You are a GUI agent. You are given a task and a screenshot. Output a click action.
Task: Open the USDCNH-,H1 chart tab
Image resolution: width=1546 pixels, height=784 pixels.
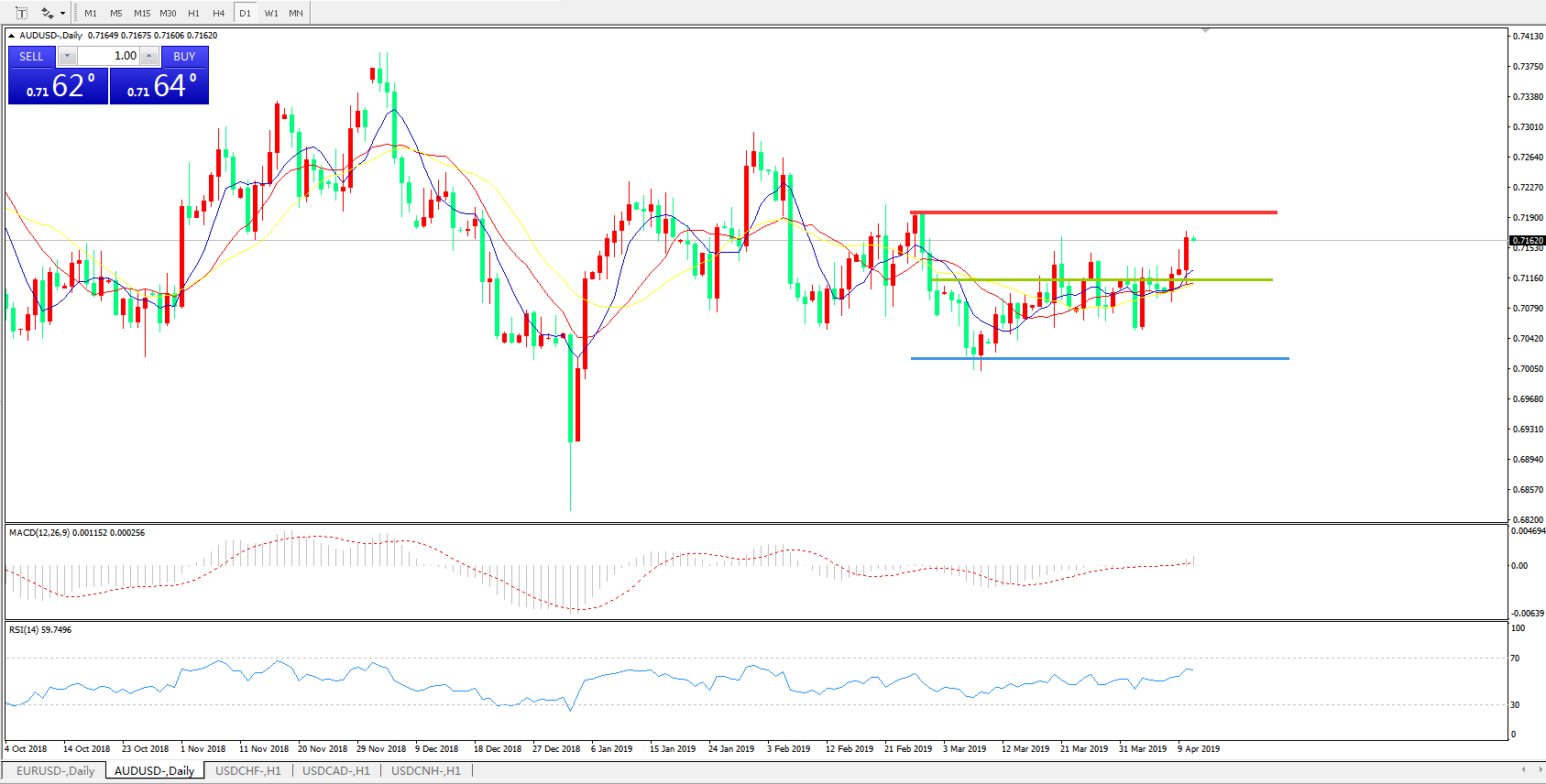coord(426,771)
